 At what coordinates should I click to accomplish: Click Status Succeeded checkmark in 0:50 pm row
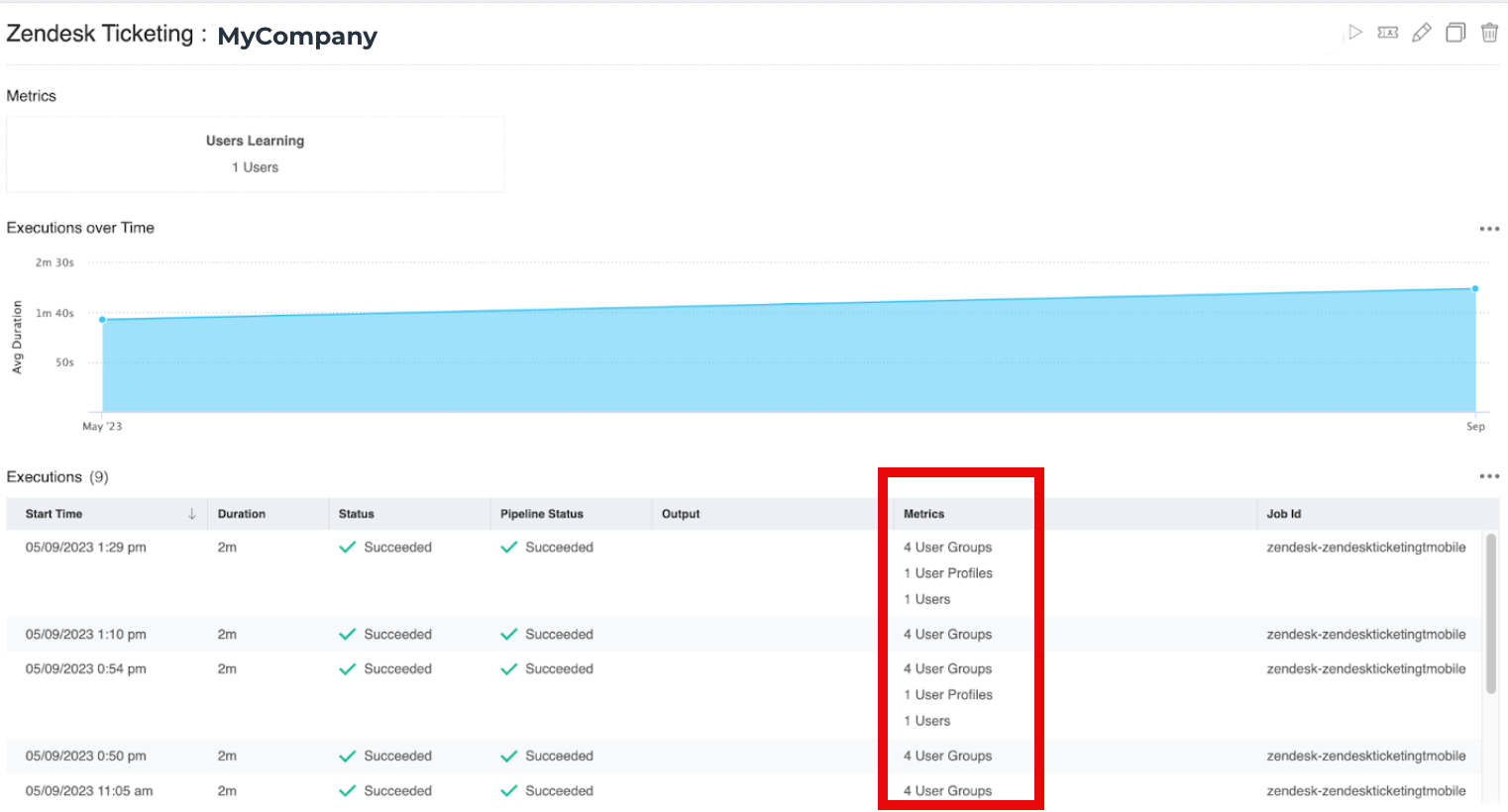click(348, 756)
